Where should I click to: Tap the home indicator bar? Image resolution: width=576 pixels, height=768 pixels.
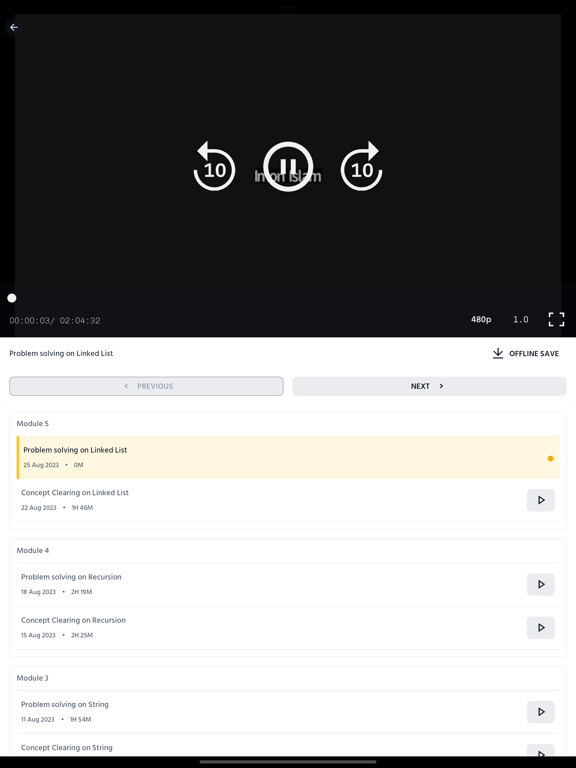[x=288, y=762]
